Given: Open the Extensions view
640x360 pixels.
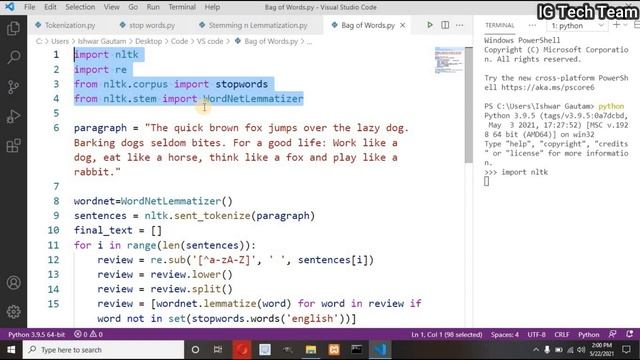Looking at the screenshot, I should [13, 146].
